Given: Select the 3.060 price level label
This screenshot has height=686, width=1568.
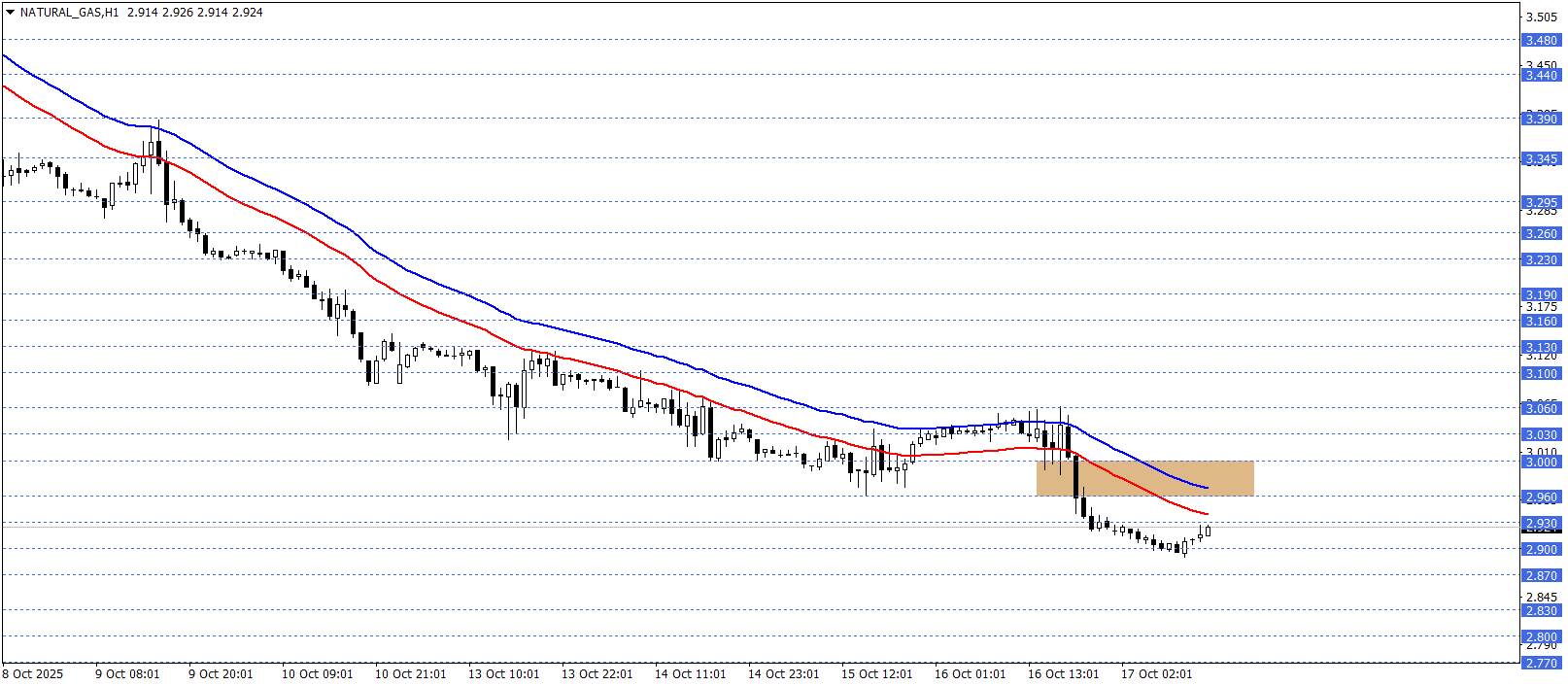Looking at the screenshot, I should click(1540, 408).
